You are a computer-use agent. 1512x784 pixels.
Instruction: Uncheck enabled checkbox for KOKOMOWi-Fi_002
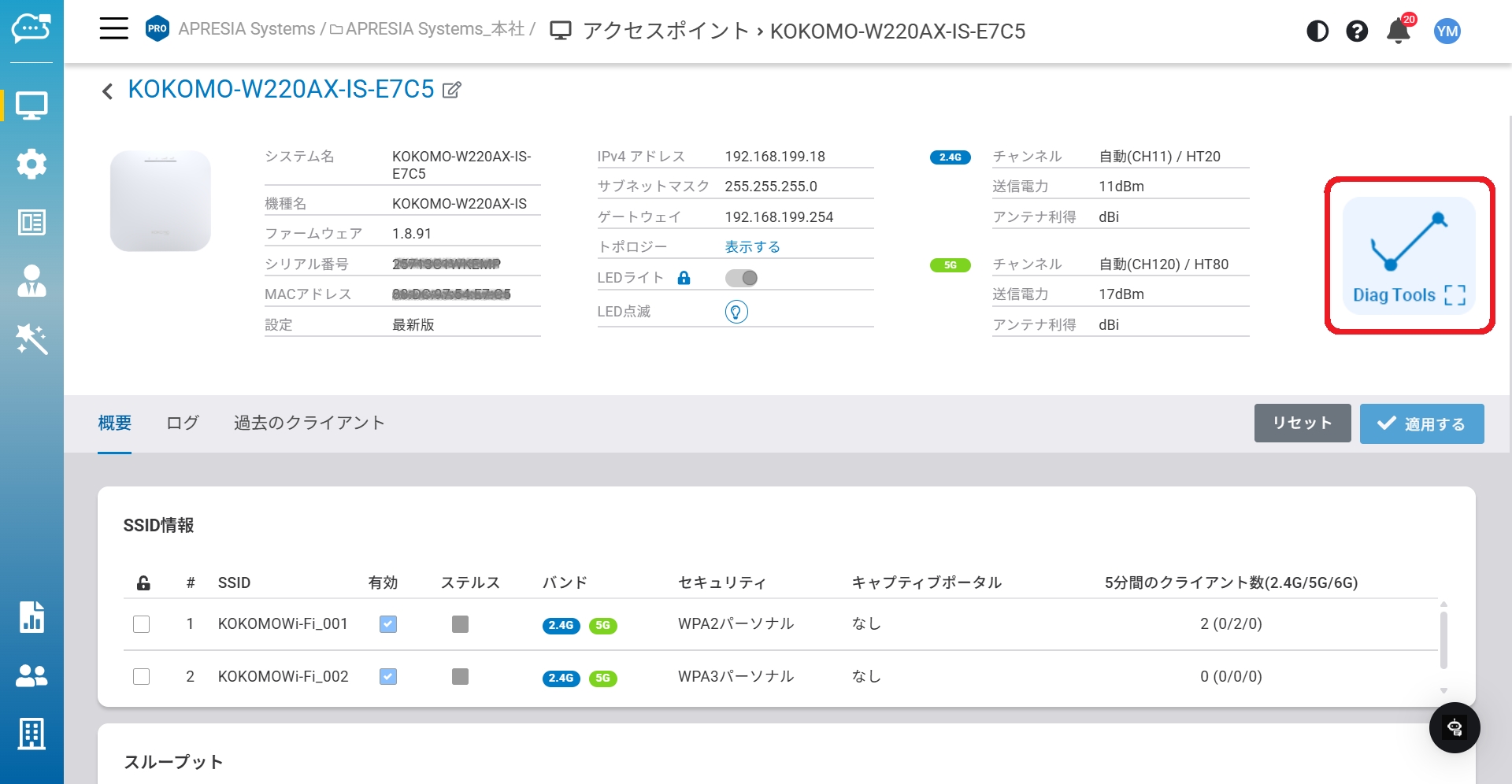pos(388,677)
